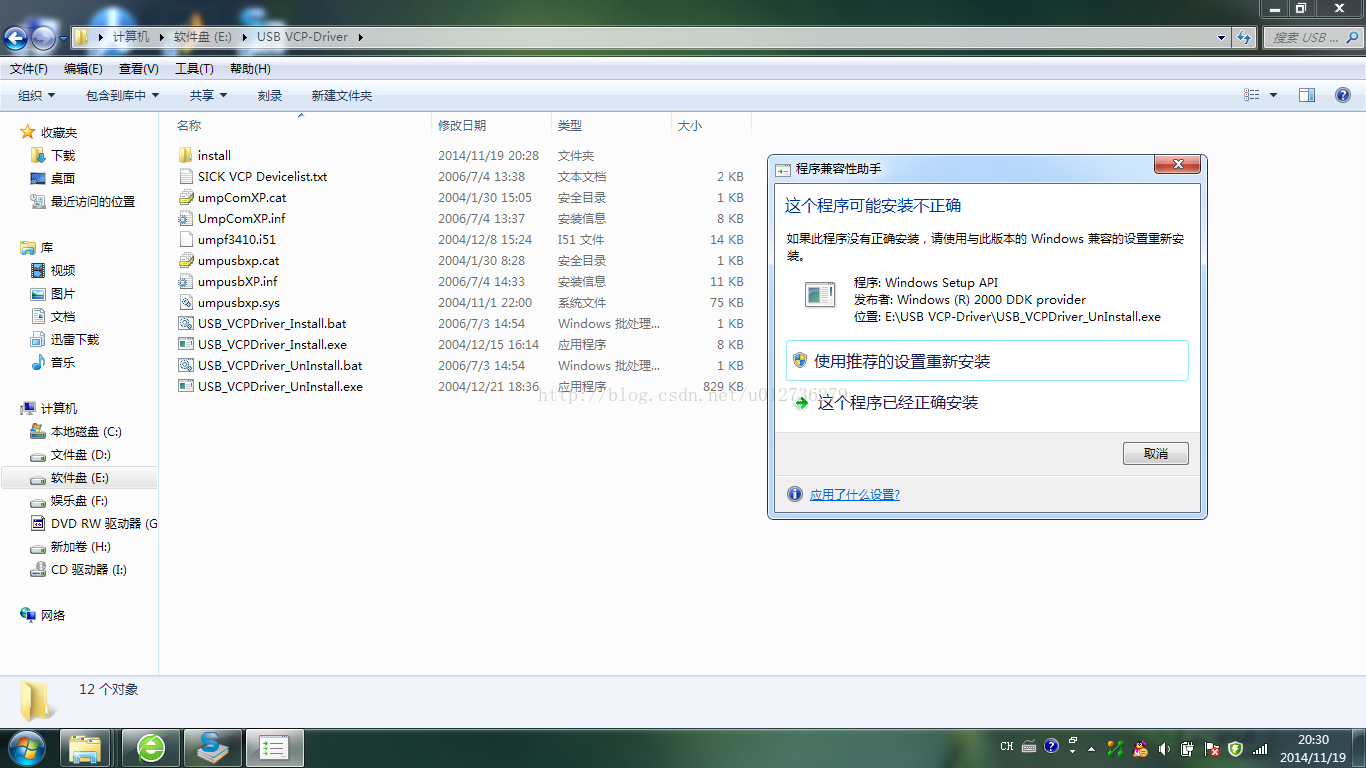
Task: Select the install folder icon
Action: [185, 155]
